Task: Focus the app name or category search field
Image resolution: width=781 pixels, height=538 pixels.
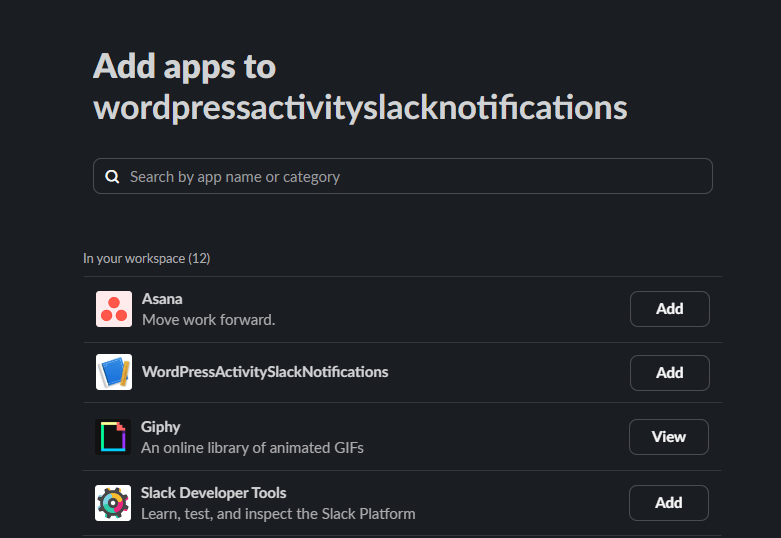Action: click(402, 176)
